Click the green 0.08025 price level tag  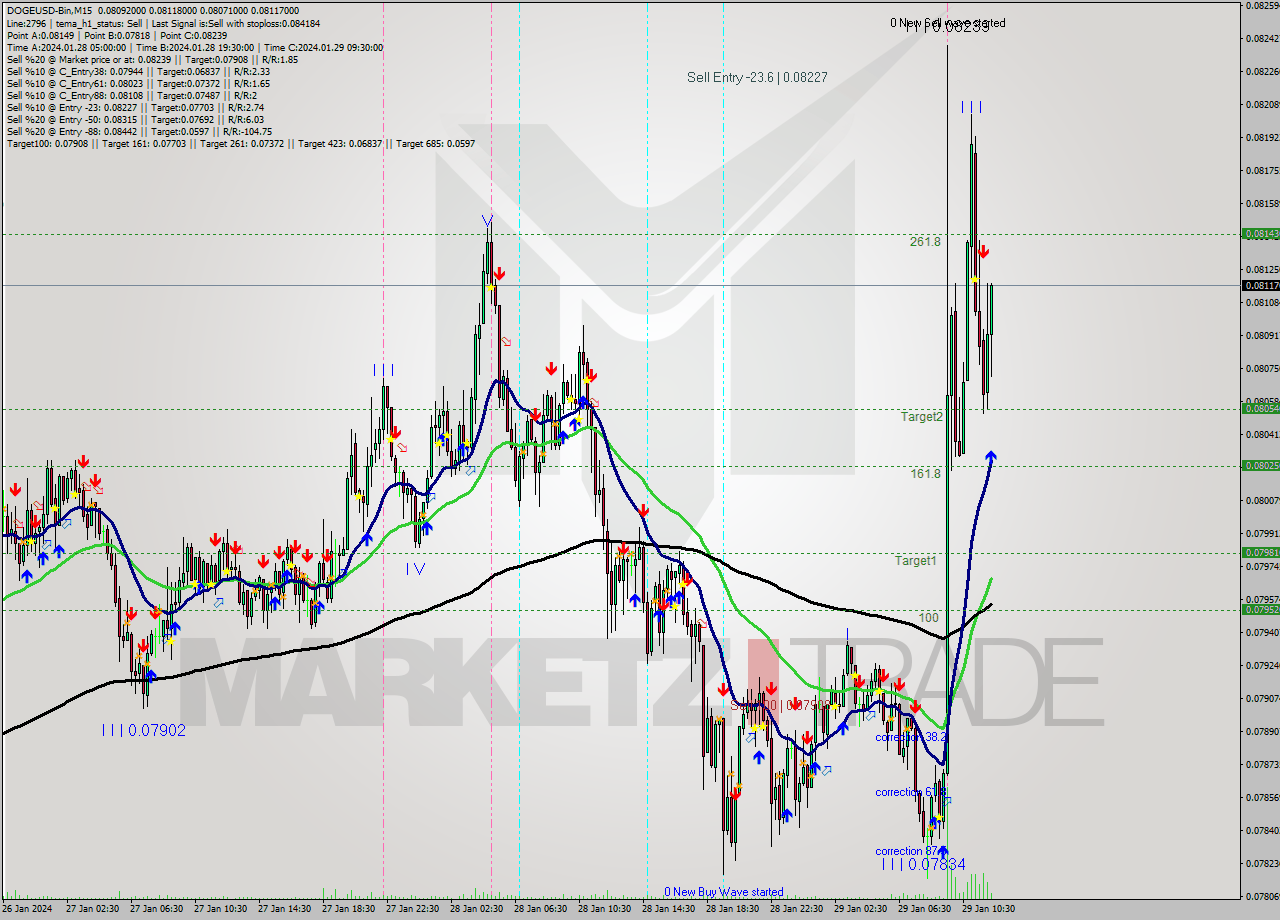1260,465
